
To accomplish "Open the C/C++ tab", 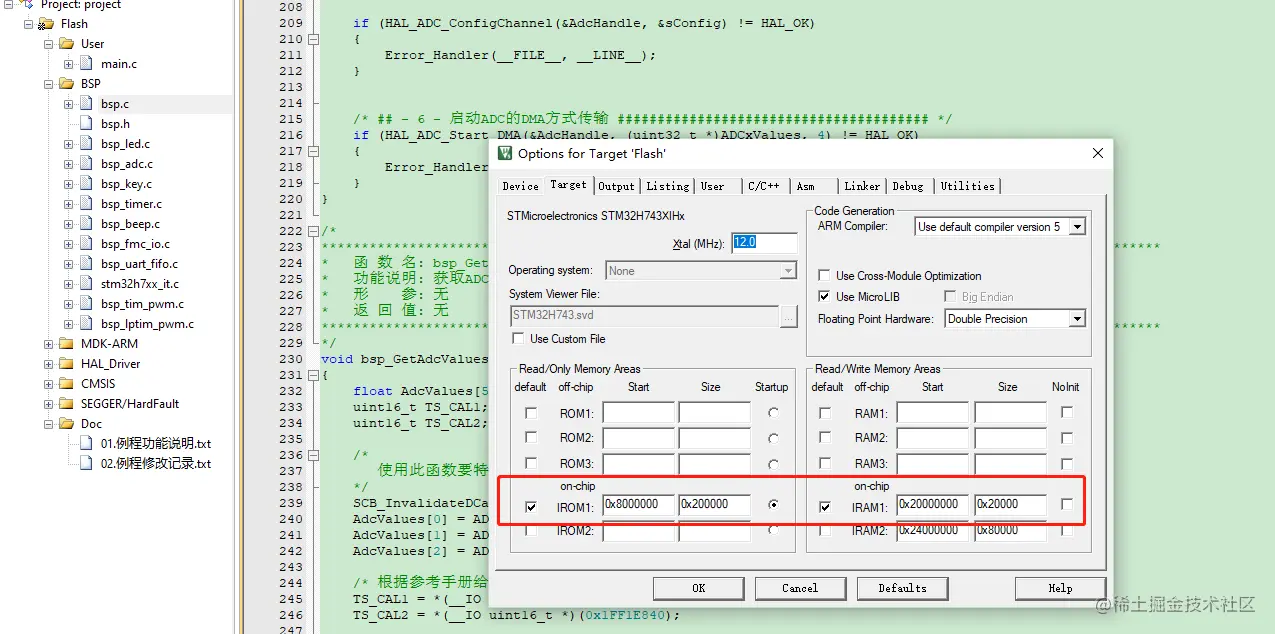I will (764, 186).
